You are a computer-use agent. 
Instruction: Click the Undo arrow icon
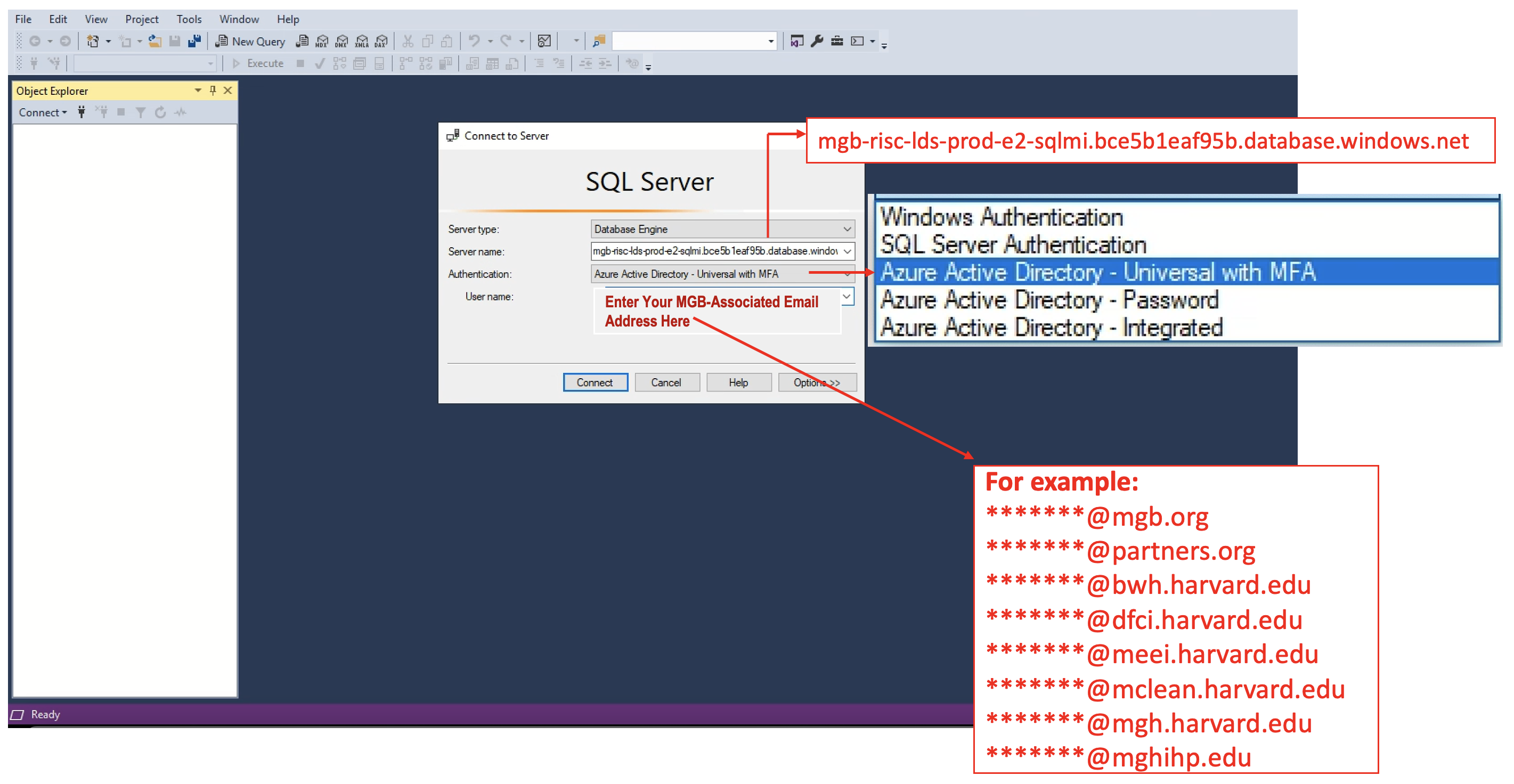pos(474,41)
